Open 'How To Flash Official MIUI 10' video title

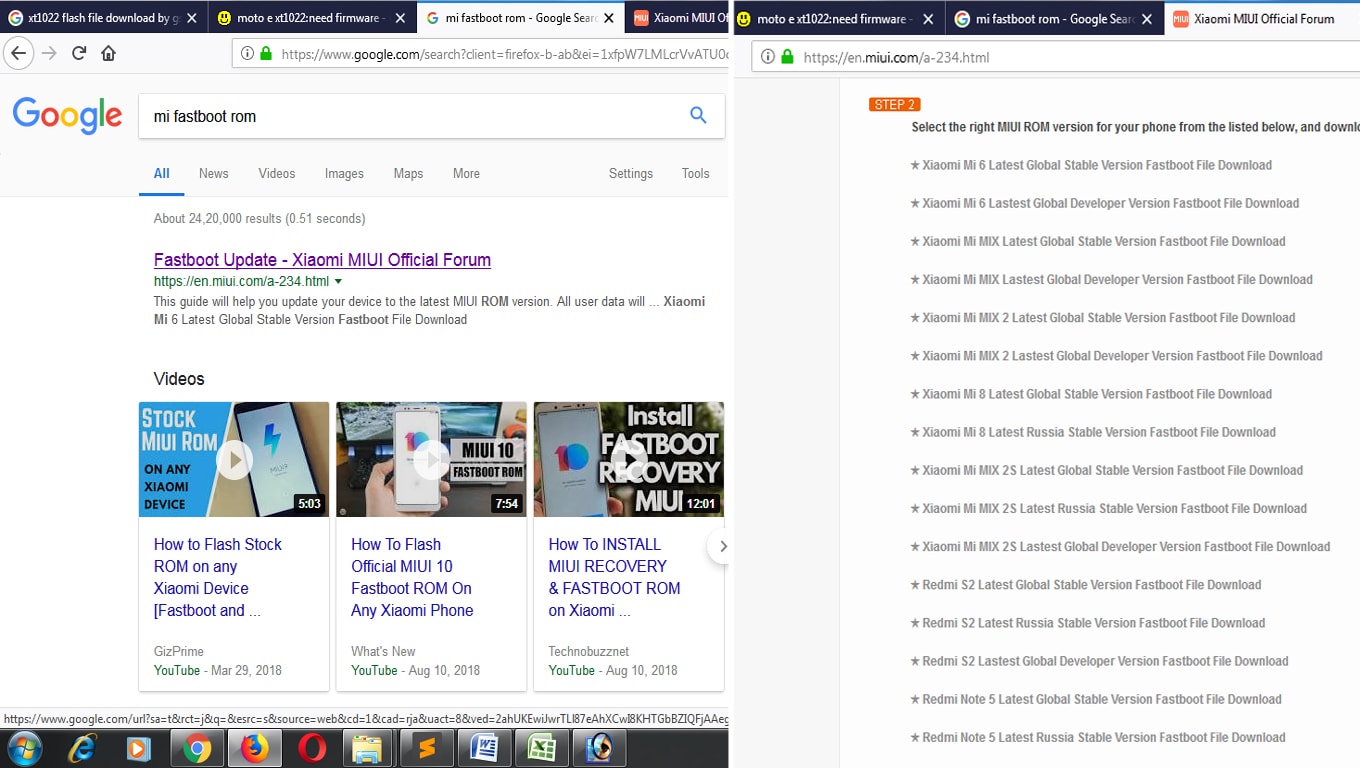(412, 577)
